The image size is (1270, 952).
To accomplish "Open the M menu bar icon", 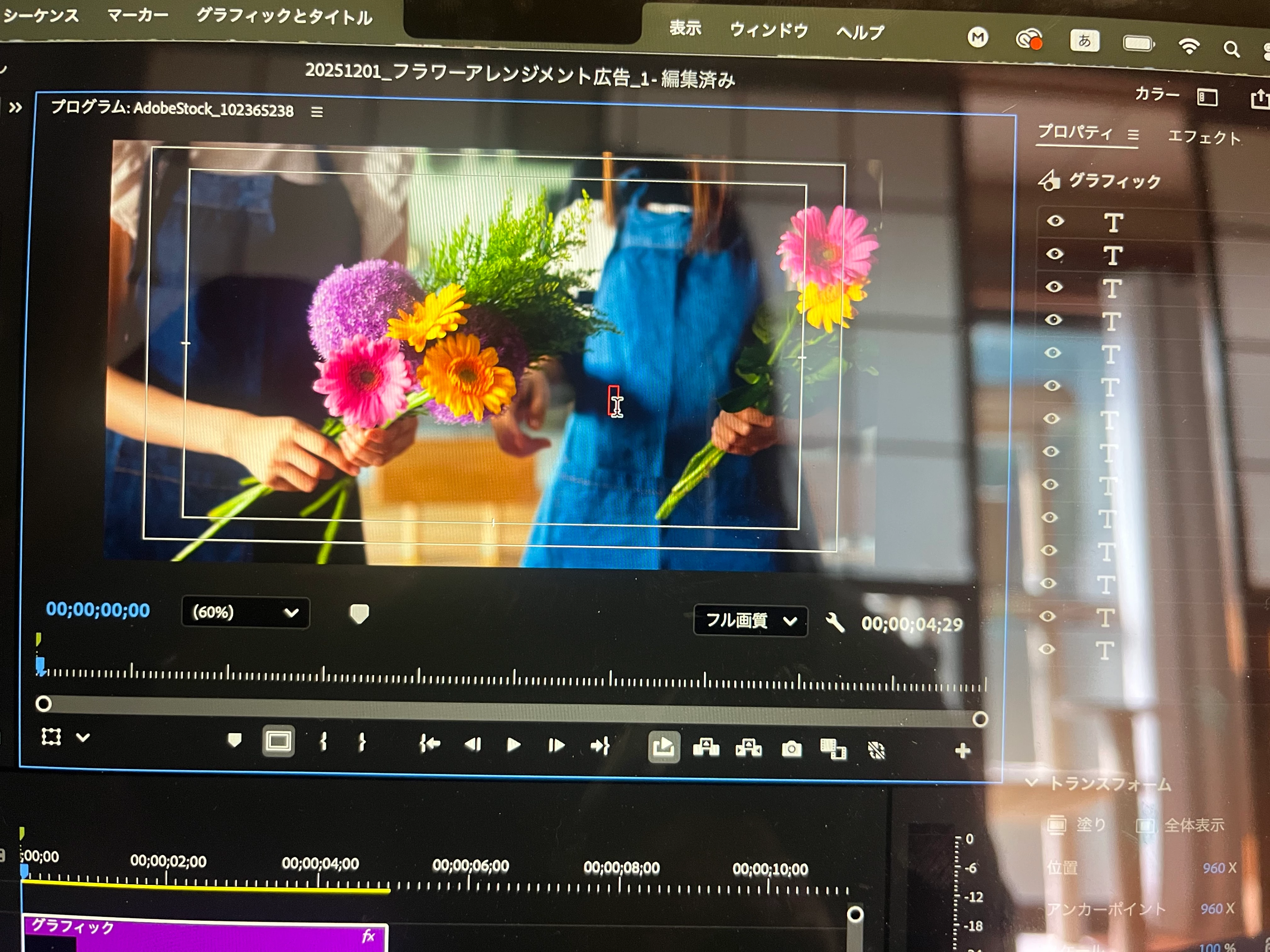I will pyautogui.click(x=978, y=38).
